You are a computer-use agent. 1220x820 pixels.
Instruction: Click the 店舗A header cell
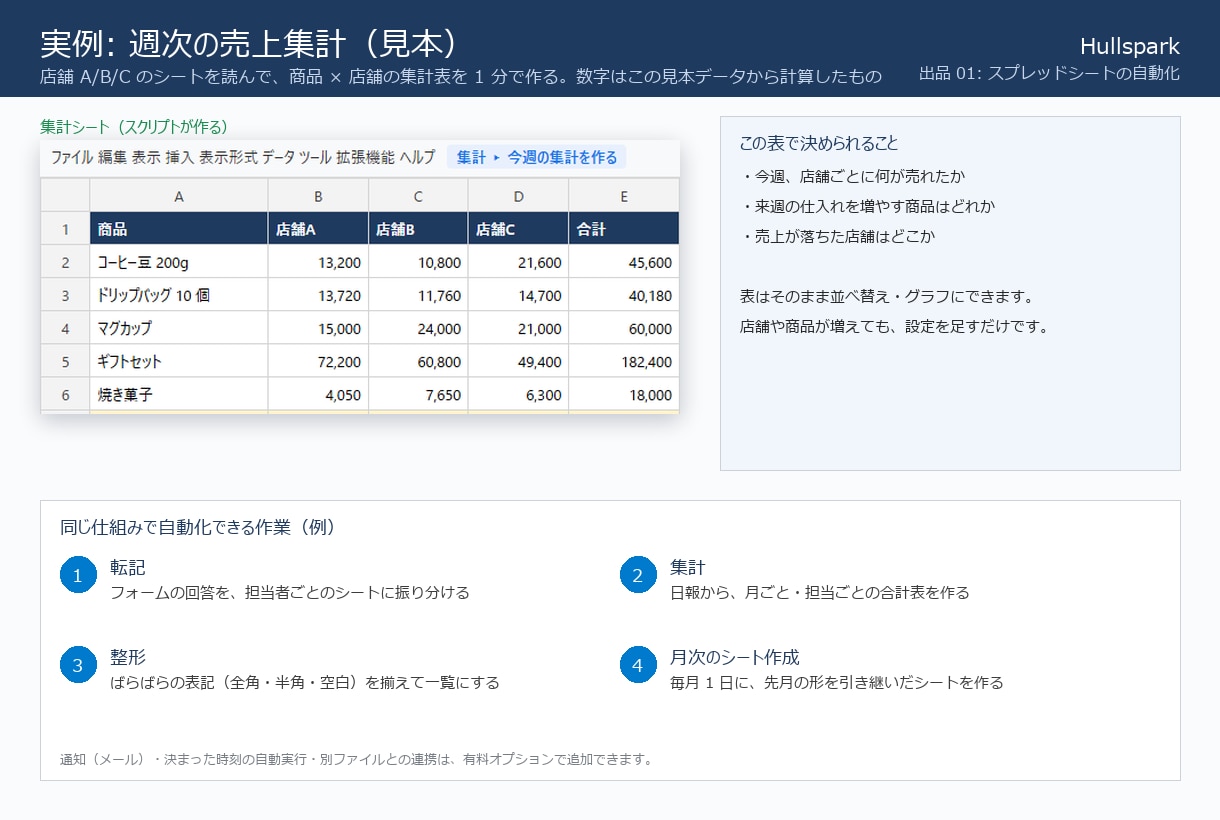click(318, 229)
